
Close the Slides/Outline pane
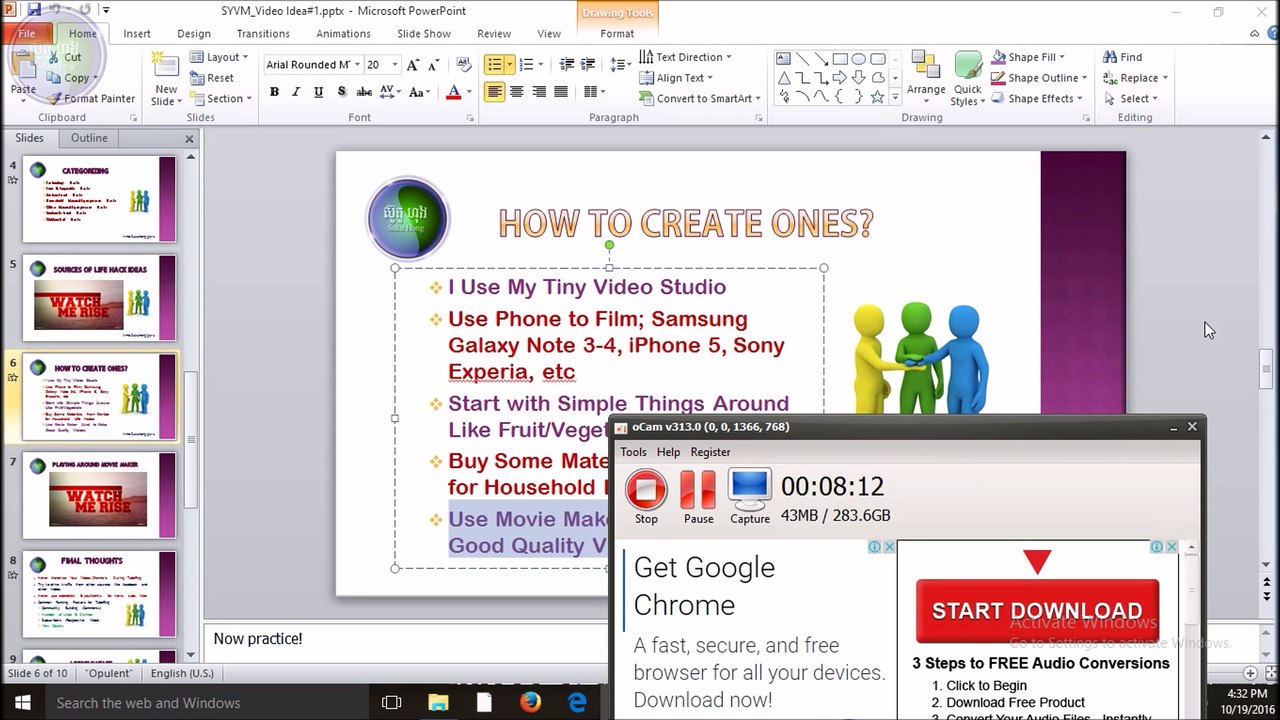coord(189,138)
